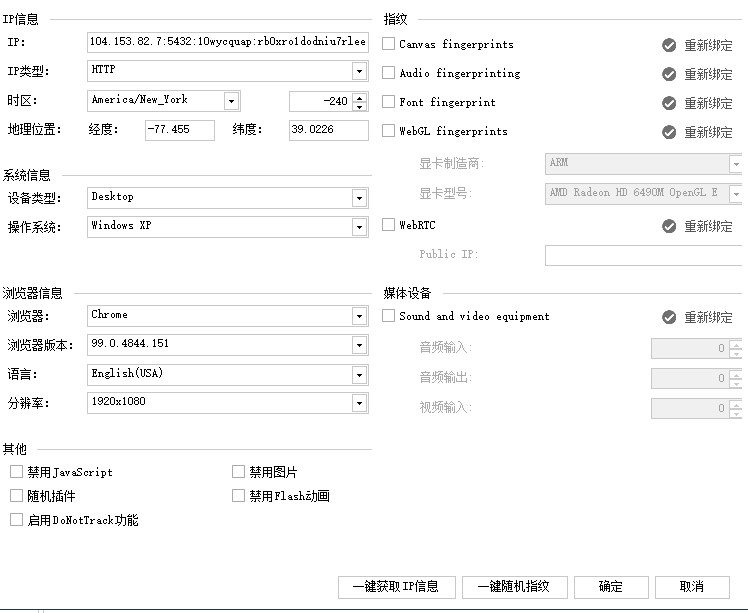Enable the Canvas fingerprints checkbox

coord(388,44)
